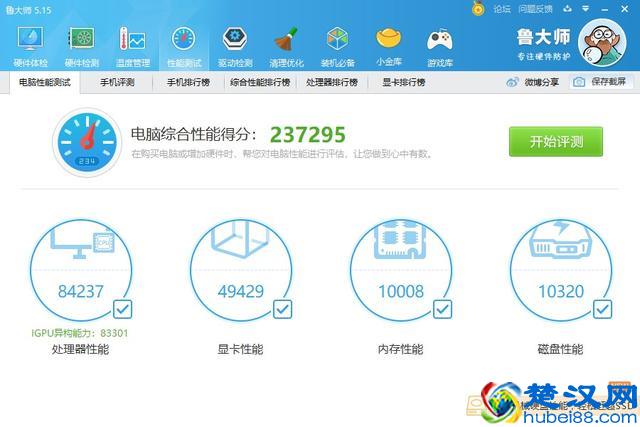
Task: Switch to the 手机评测 tab
Action: [117, 82]
